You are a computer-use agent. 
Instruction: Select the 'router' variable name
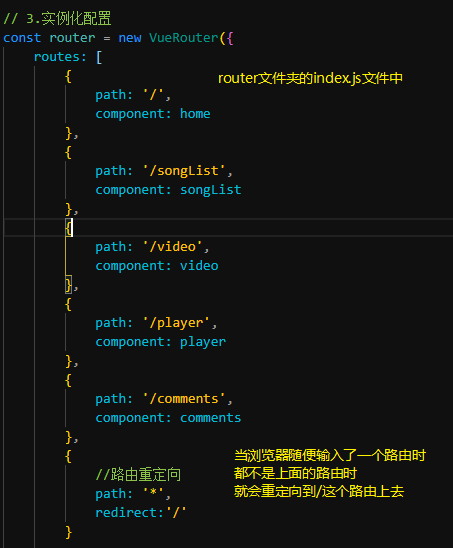point(72,38)
